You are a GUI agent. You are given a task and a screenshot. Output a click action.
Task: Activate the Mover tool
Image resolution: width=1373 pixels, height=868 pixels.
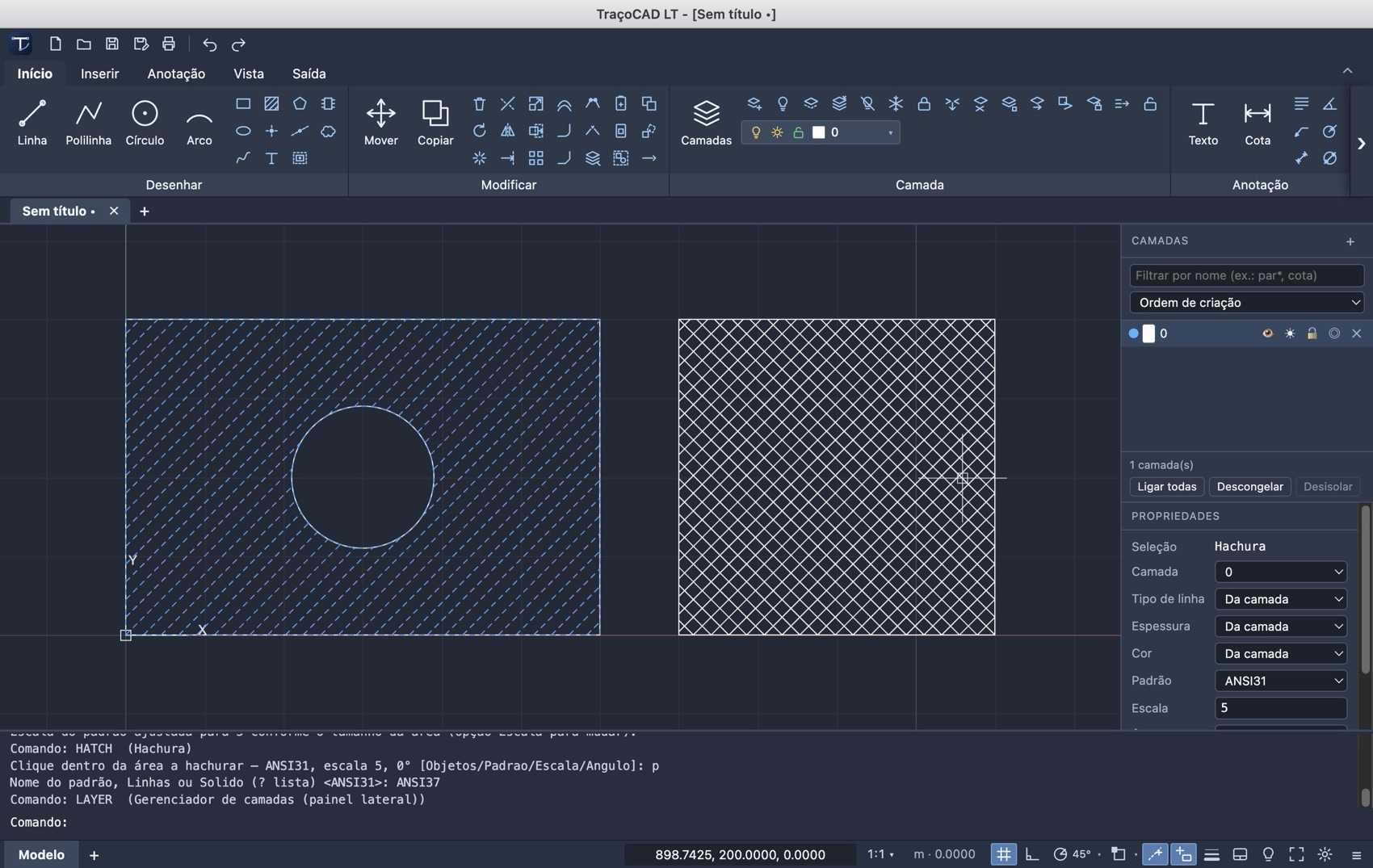pos(380,123)
